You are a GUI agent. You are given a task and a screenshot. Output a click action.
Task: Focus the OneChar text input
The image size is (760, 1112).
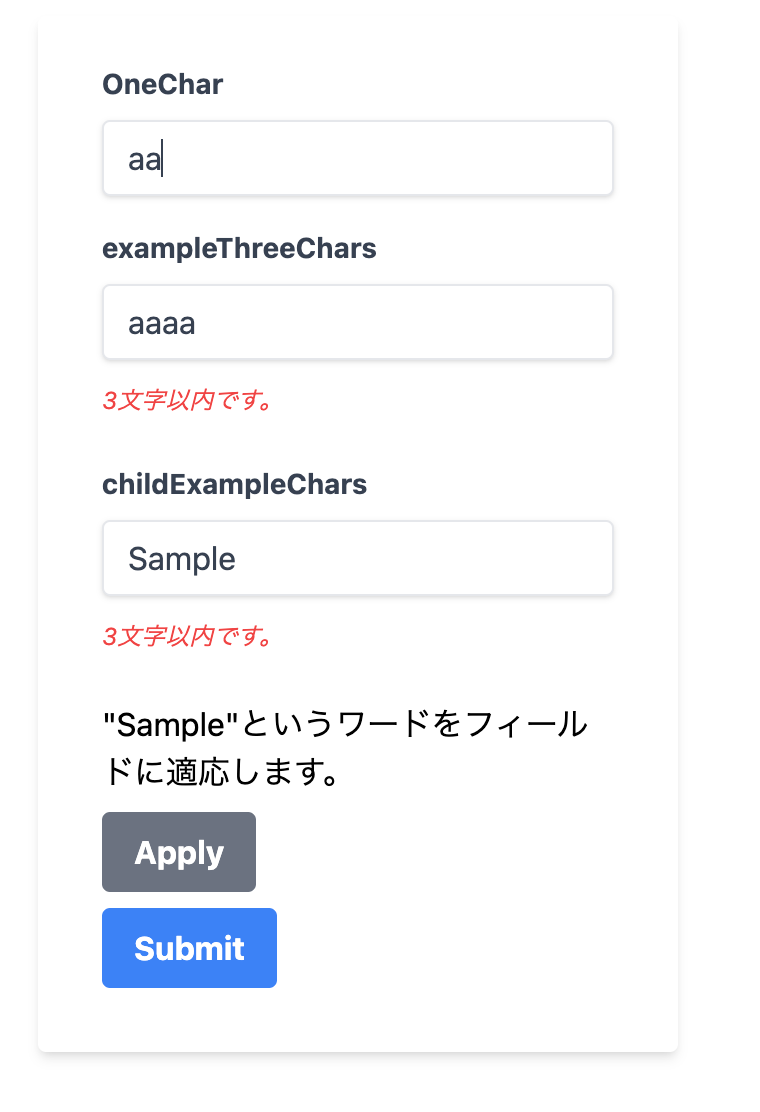coord(357,159)
